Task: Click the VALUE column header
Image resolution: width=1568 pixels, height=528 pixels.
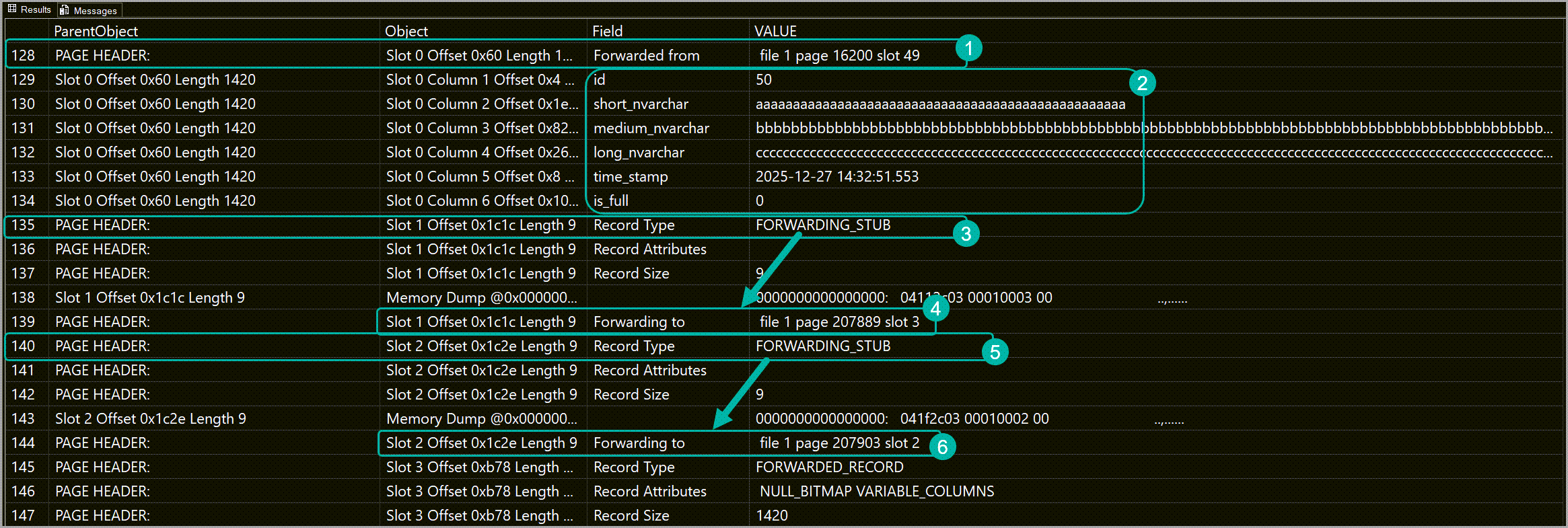Action: (x=775, y=31)
